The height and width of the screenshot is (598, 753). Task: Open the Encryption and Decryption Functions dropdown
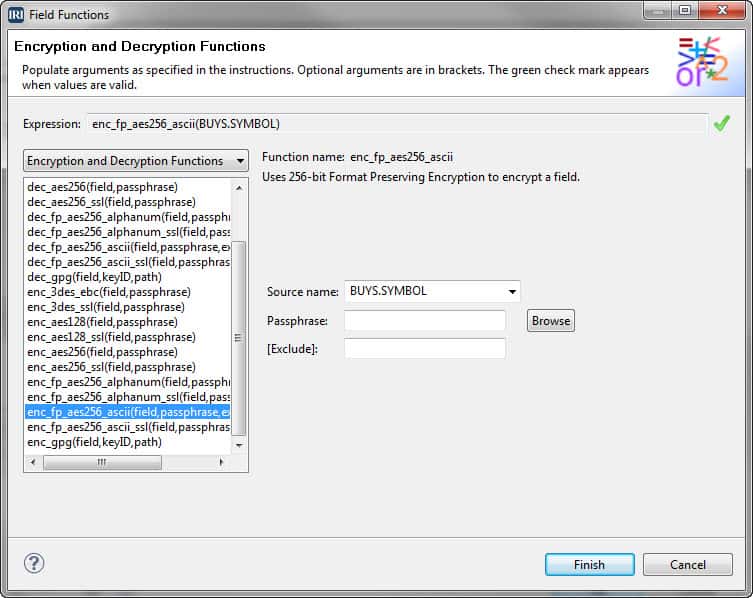135,160
